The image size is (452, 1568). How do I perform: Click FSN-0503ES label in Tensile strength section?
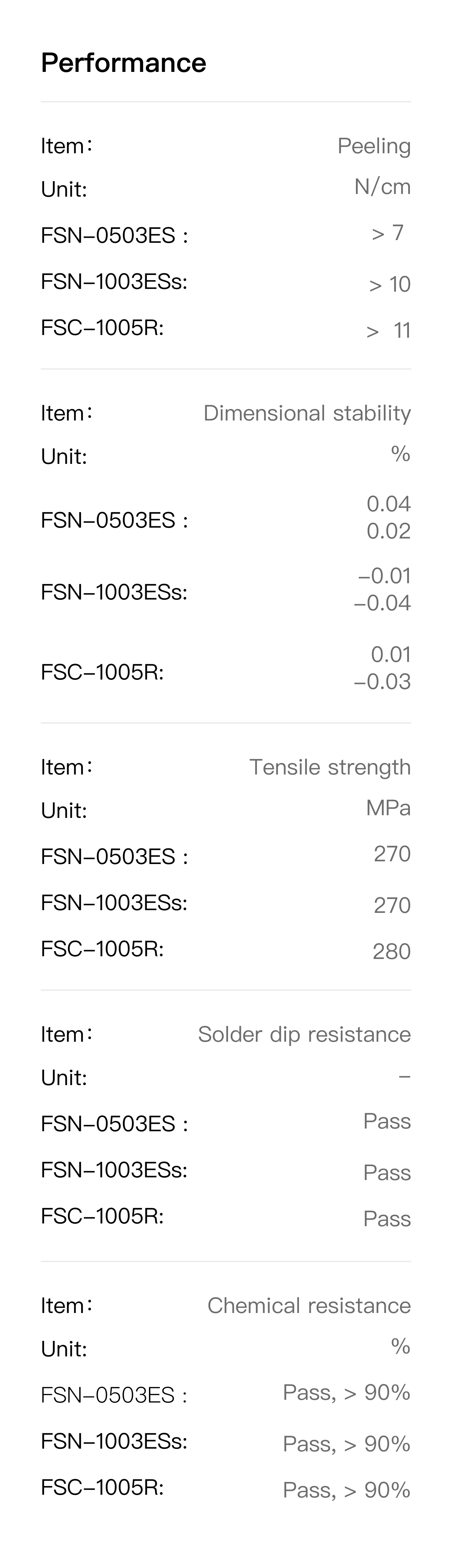click(114, 857)
